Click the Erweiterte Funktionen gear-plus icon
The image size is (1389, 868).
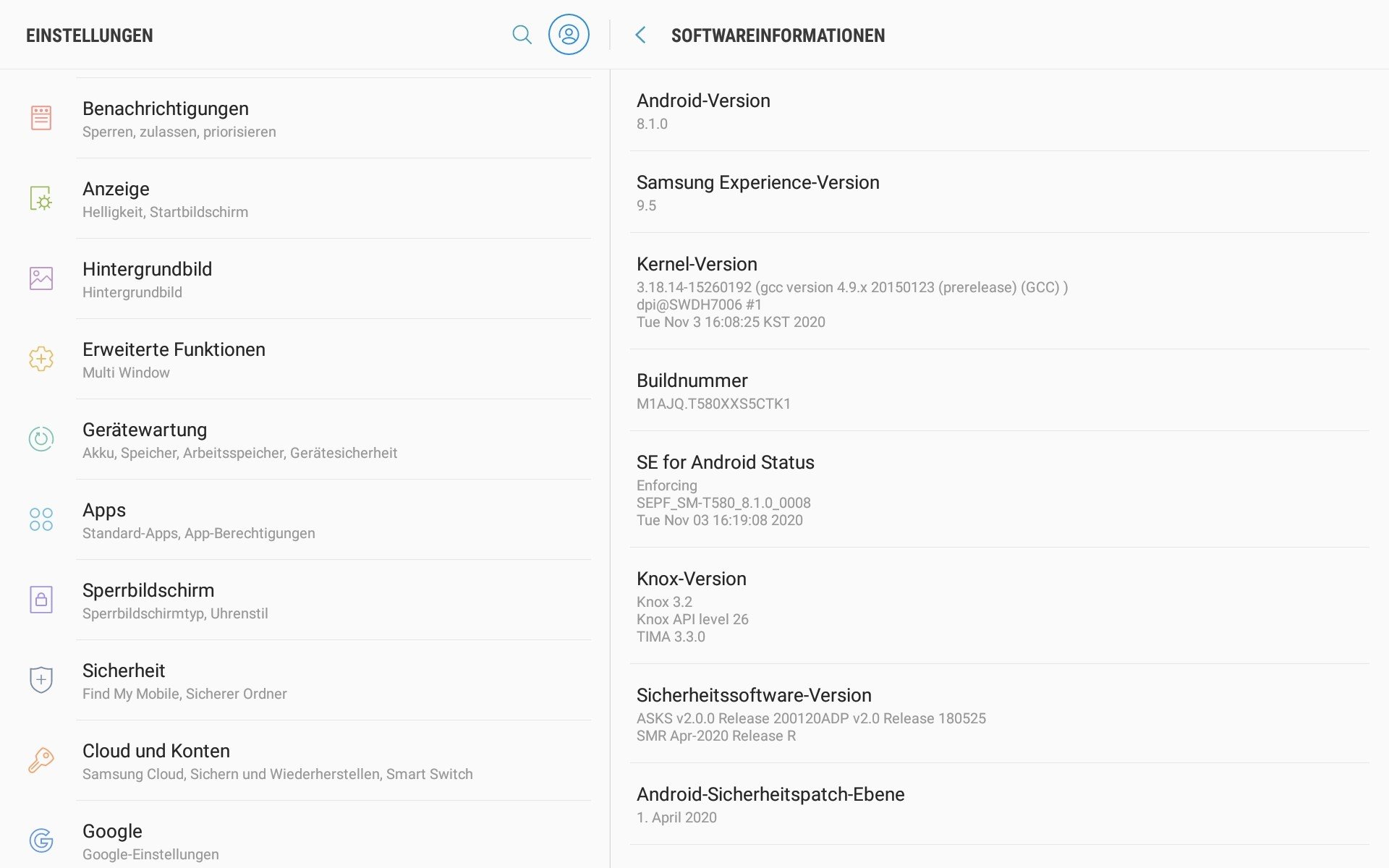[41, 359]
